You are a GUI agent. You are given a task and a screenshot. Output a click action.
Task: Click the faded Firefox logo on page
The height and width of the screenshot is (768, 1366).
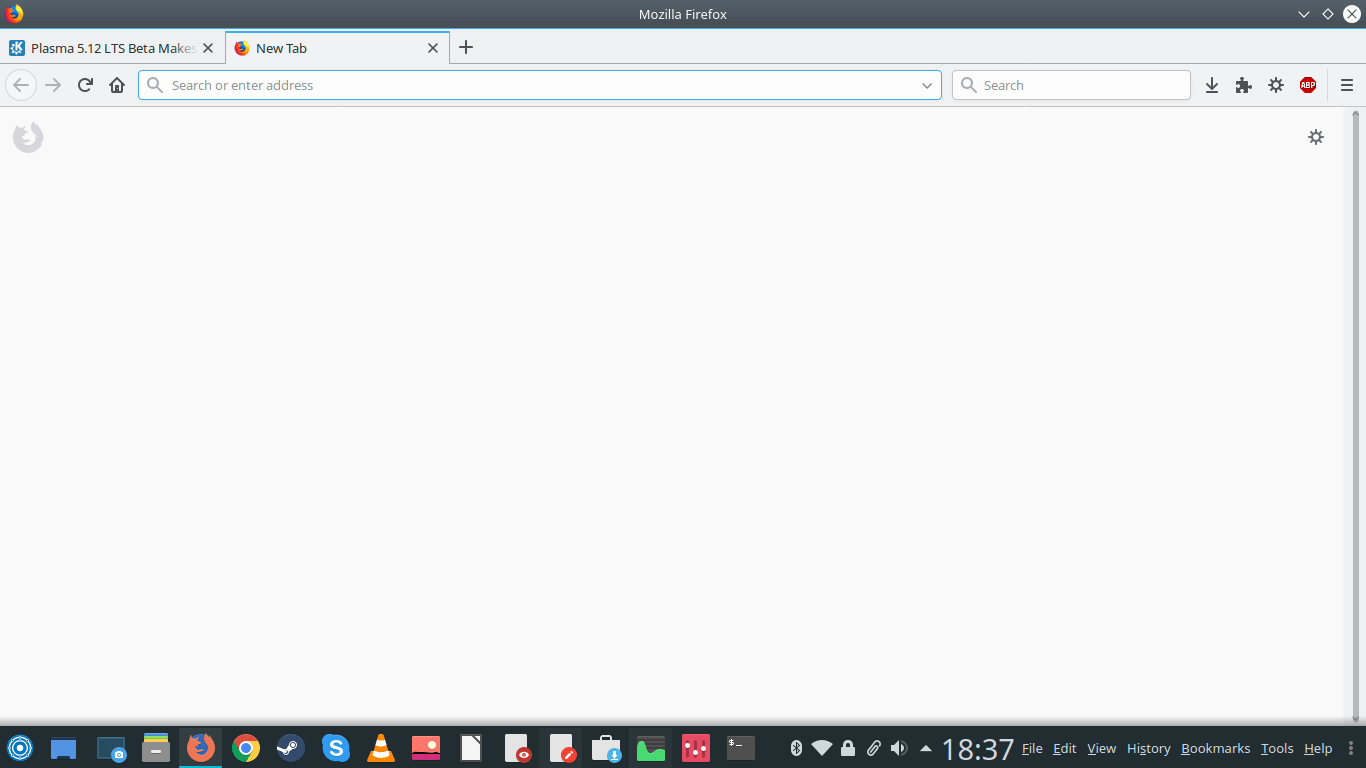[28, 137]
